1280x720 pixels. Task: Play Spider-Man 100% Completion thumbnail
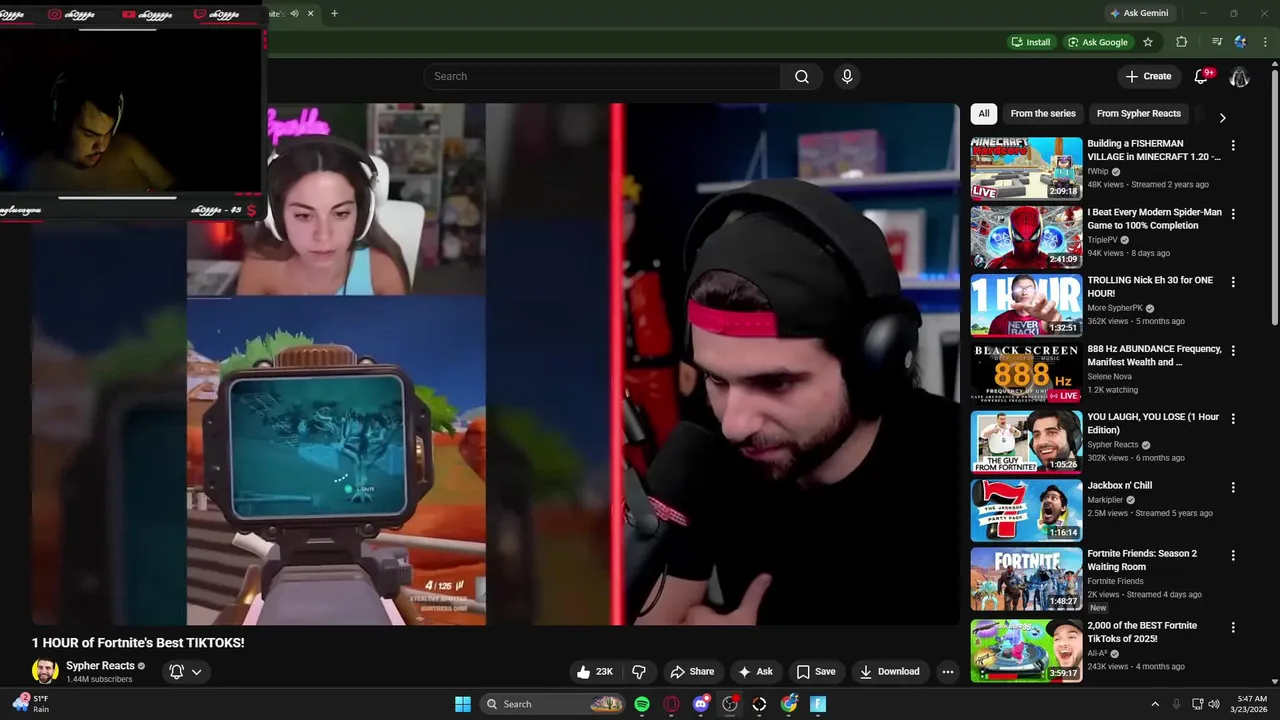(1026, 237)
